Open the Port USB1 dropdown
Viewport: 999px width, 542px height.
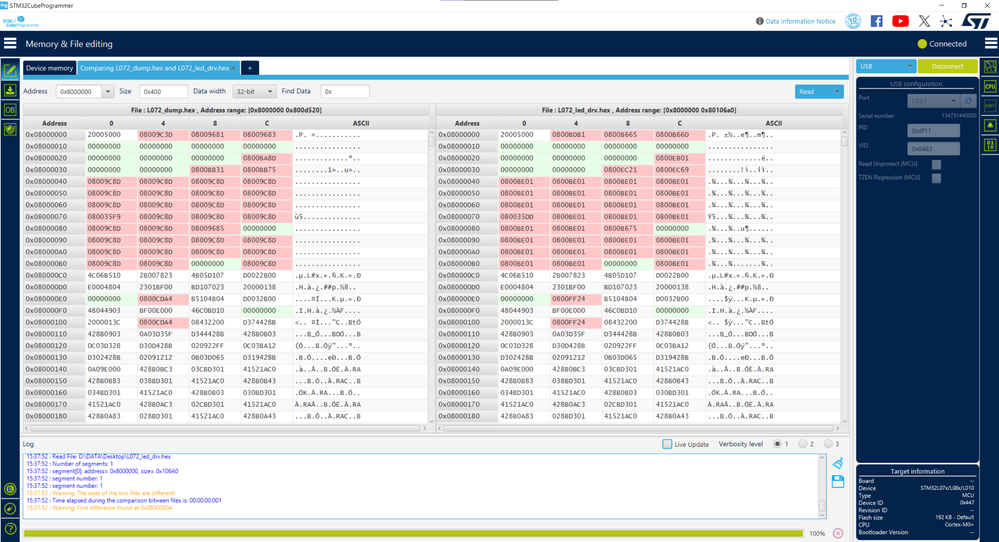click(x=933, y=101)
